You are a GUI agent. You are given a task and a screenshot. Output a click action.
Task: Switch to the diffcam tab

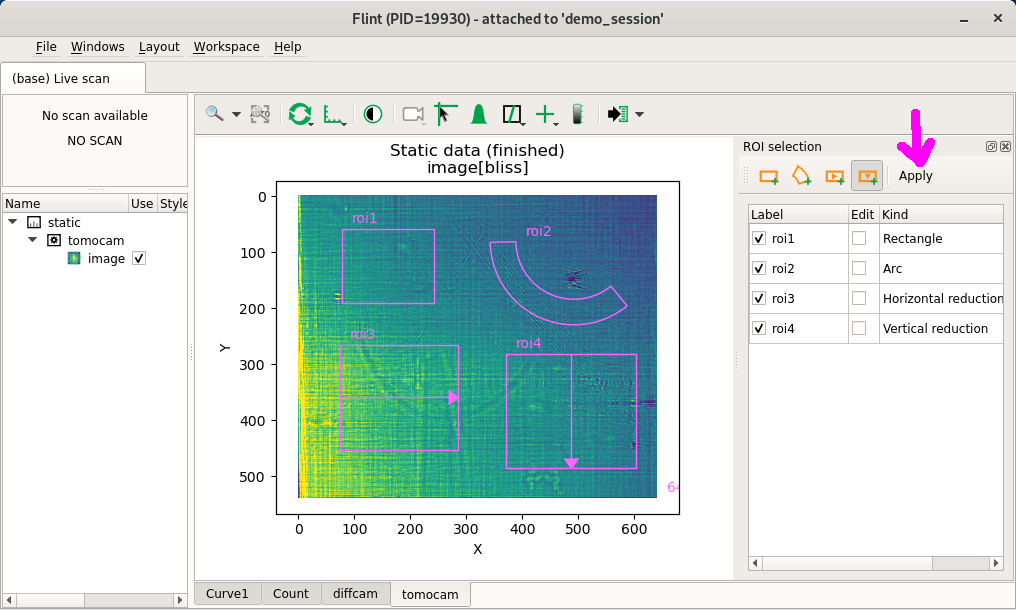[355, 593]
